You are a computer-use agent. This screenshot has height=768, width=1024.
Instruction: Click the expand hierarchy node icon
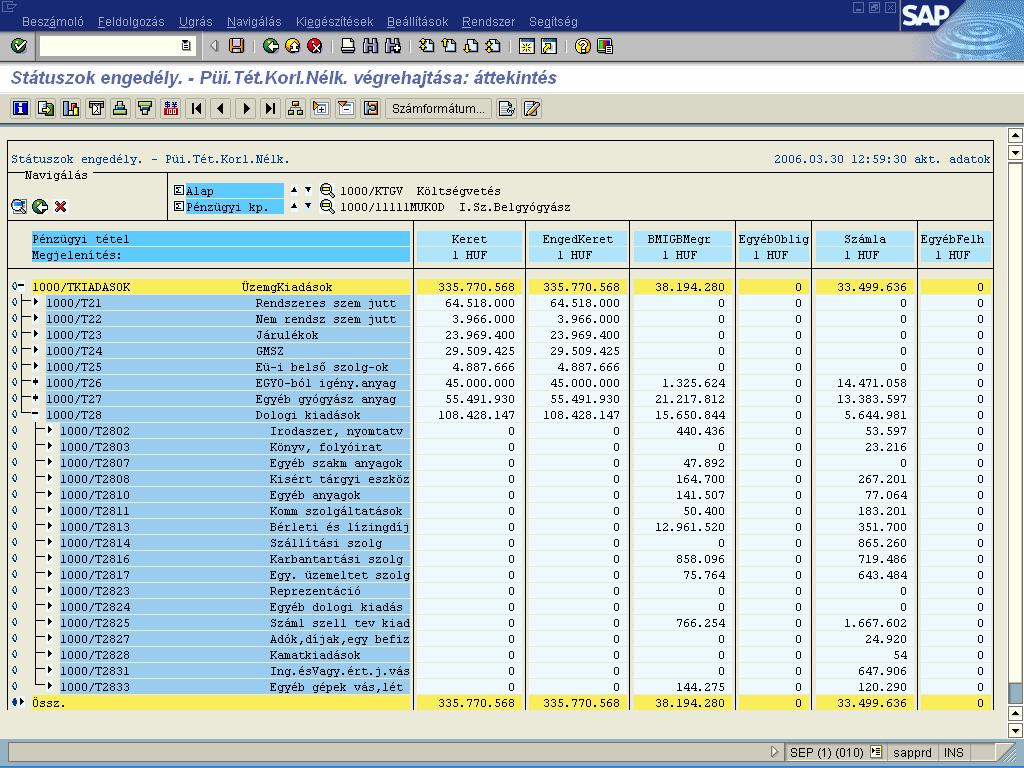coord(320,108)
